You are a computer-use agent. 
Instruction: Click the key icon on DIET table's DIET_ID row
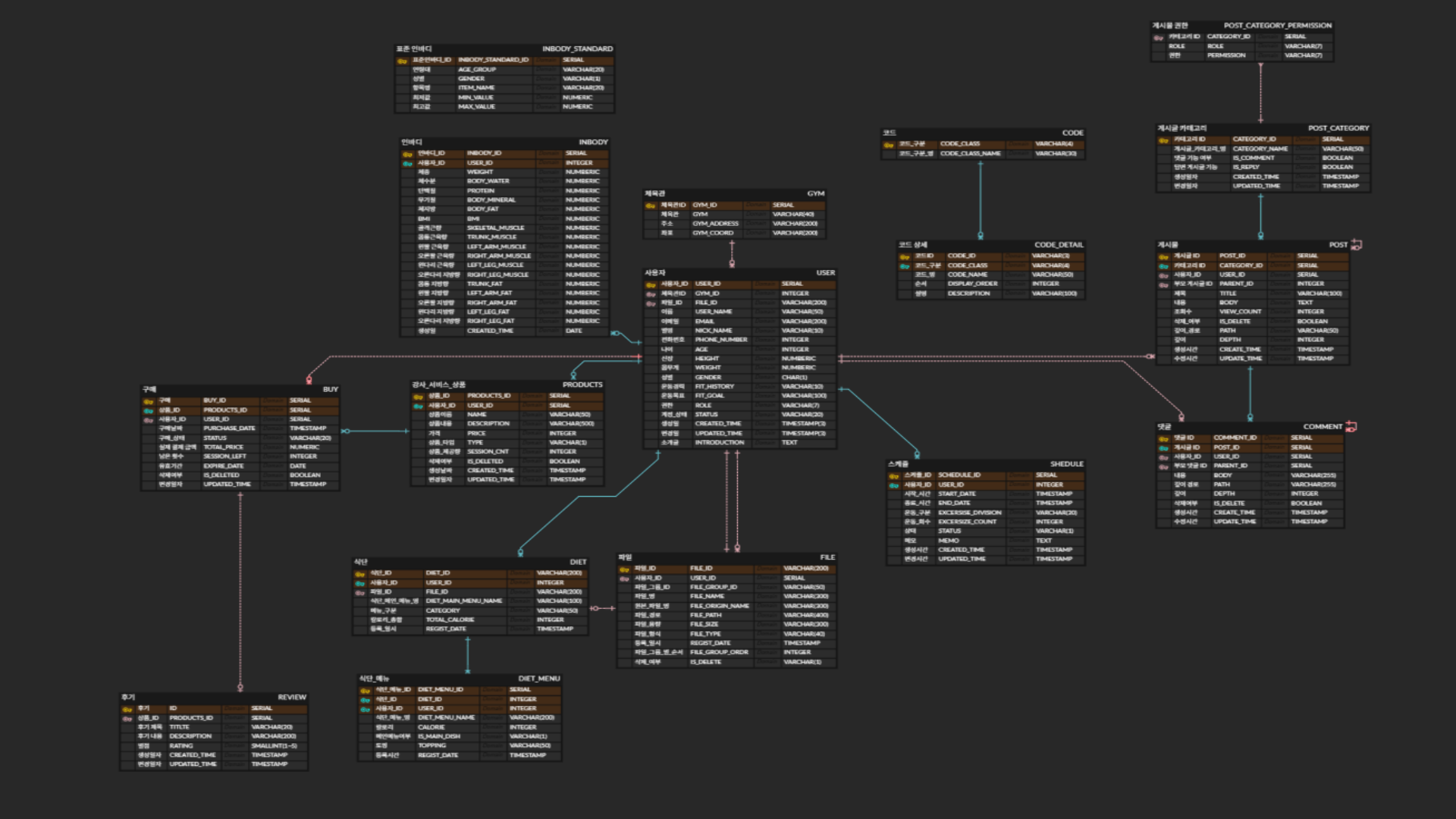[360, 574]
